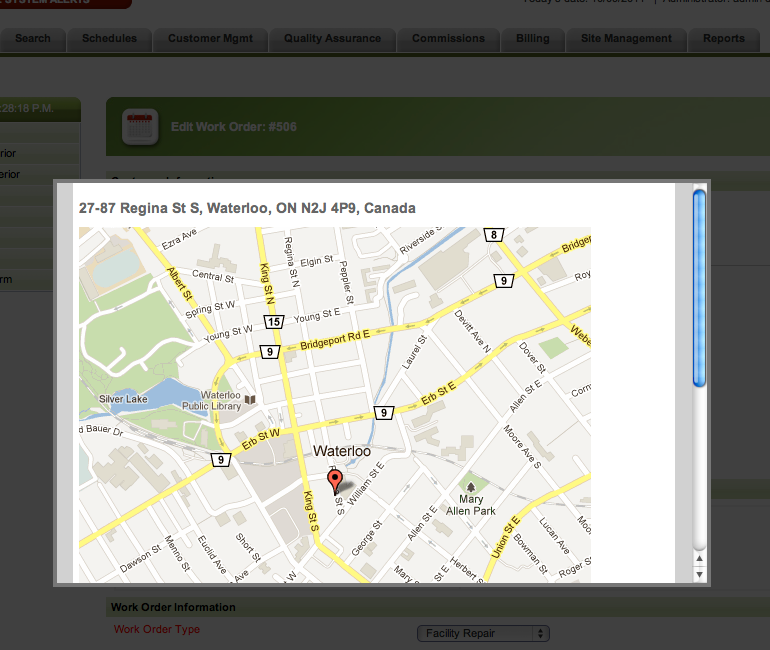Click the Ezra Ave street label
The image size is (770, 650).
pos(179,239)
